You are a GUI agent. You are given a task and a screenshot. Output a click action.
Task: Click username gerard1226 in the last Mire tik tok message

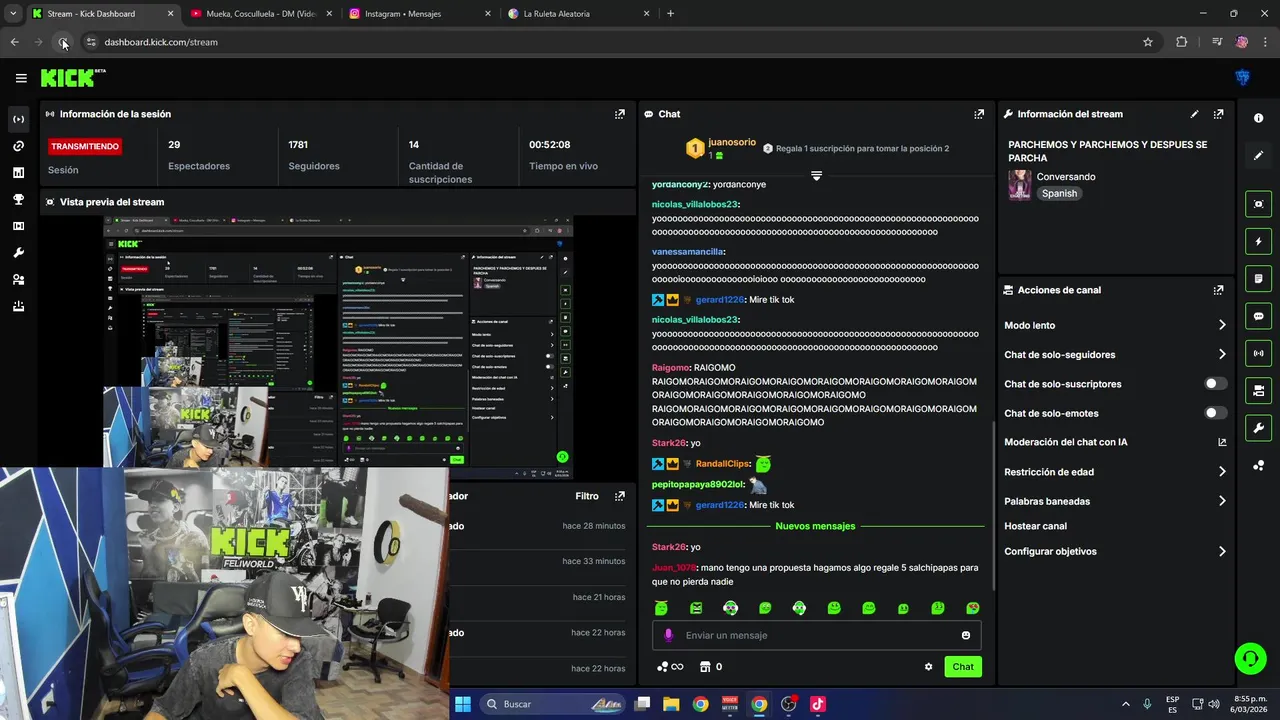click(720, 505)
